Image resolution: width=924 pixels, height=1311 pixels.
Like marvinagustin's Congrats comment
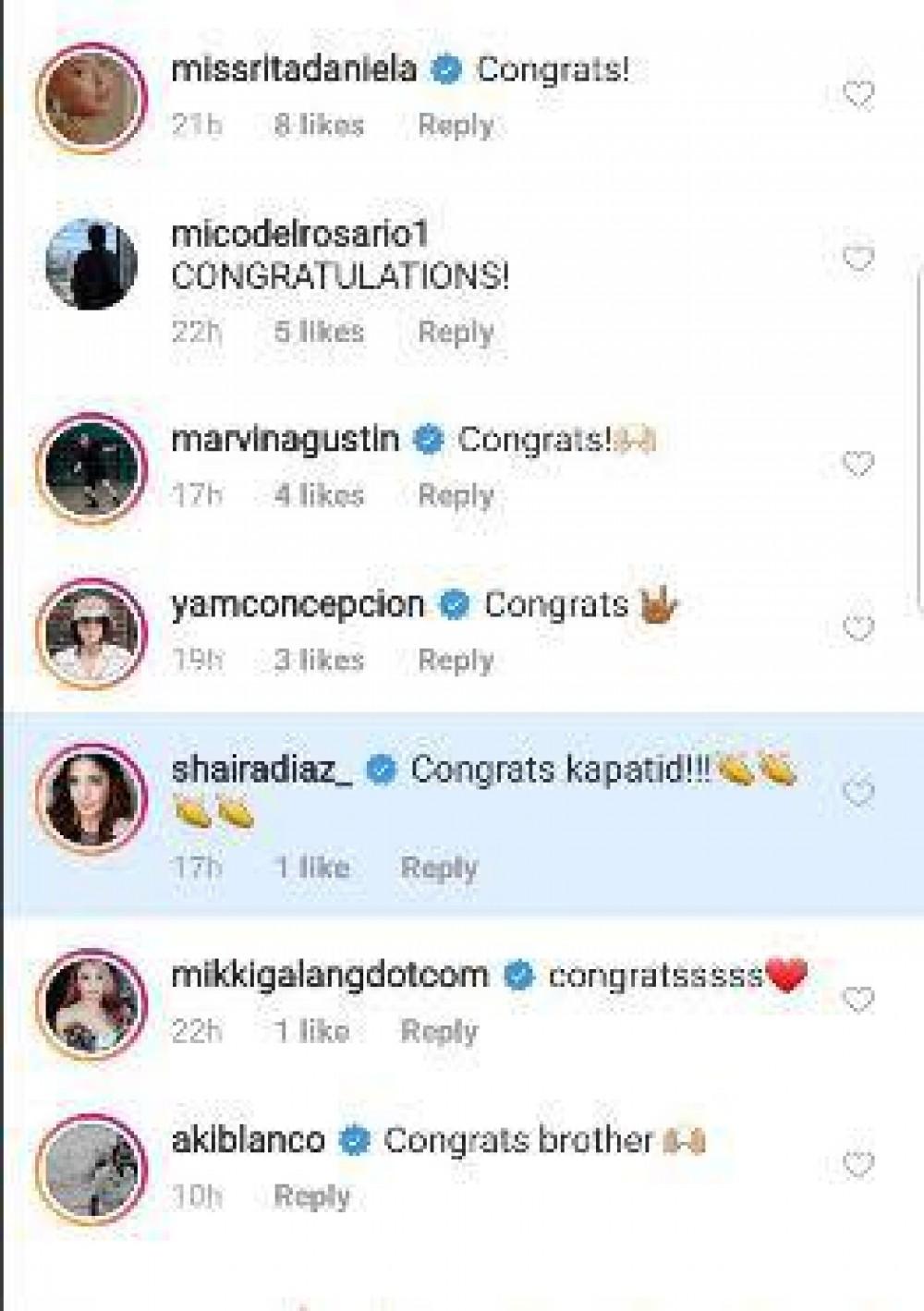click(858, 464)
